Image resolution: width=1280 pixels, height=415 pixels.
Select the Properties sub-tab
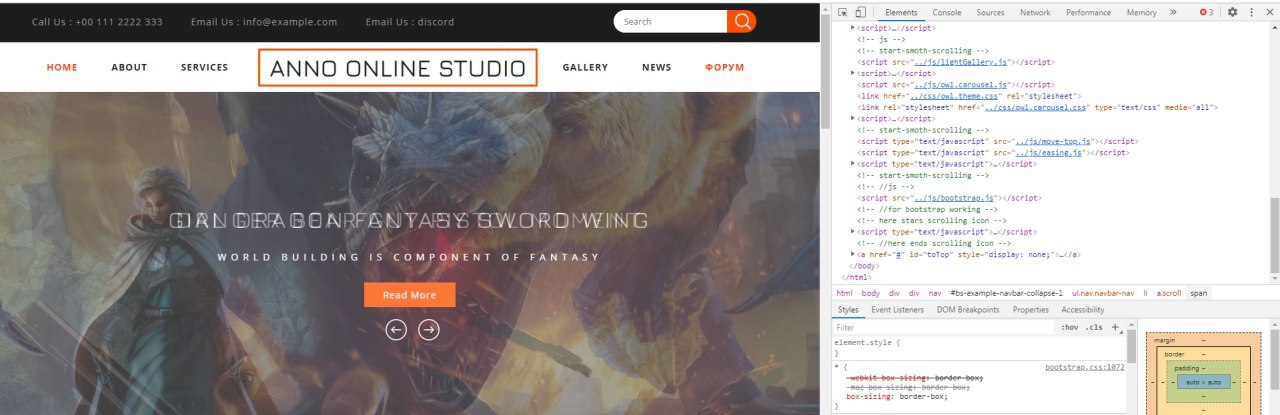(x=1030, y=310)
